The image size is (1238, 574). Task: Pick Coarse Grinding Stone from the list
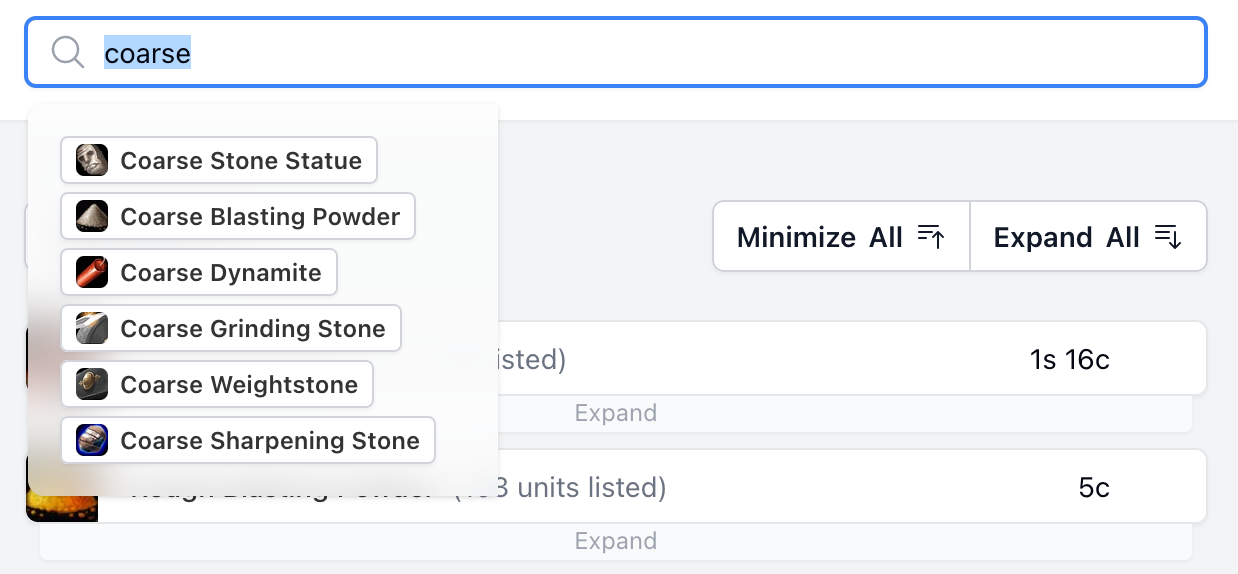click(252, 328)
